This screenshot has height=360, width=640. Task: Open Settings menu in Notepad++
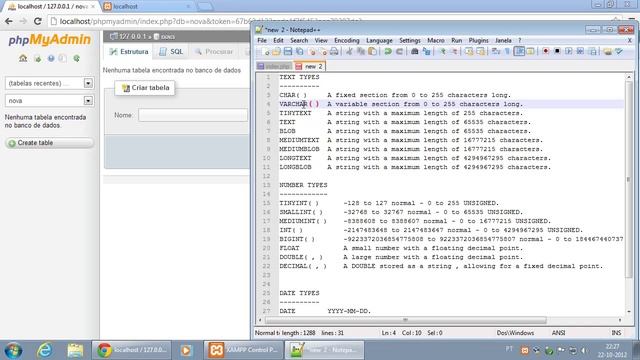click(x=410, y=40)
